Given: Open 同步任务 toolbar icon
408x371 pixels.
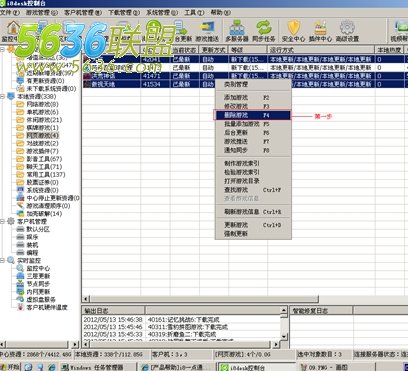Looking at the screenshot, I should 264,31.
